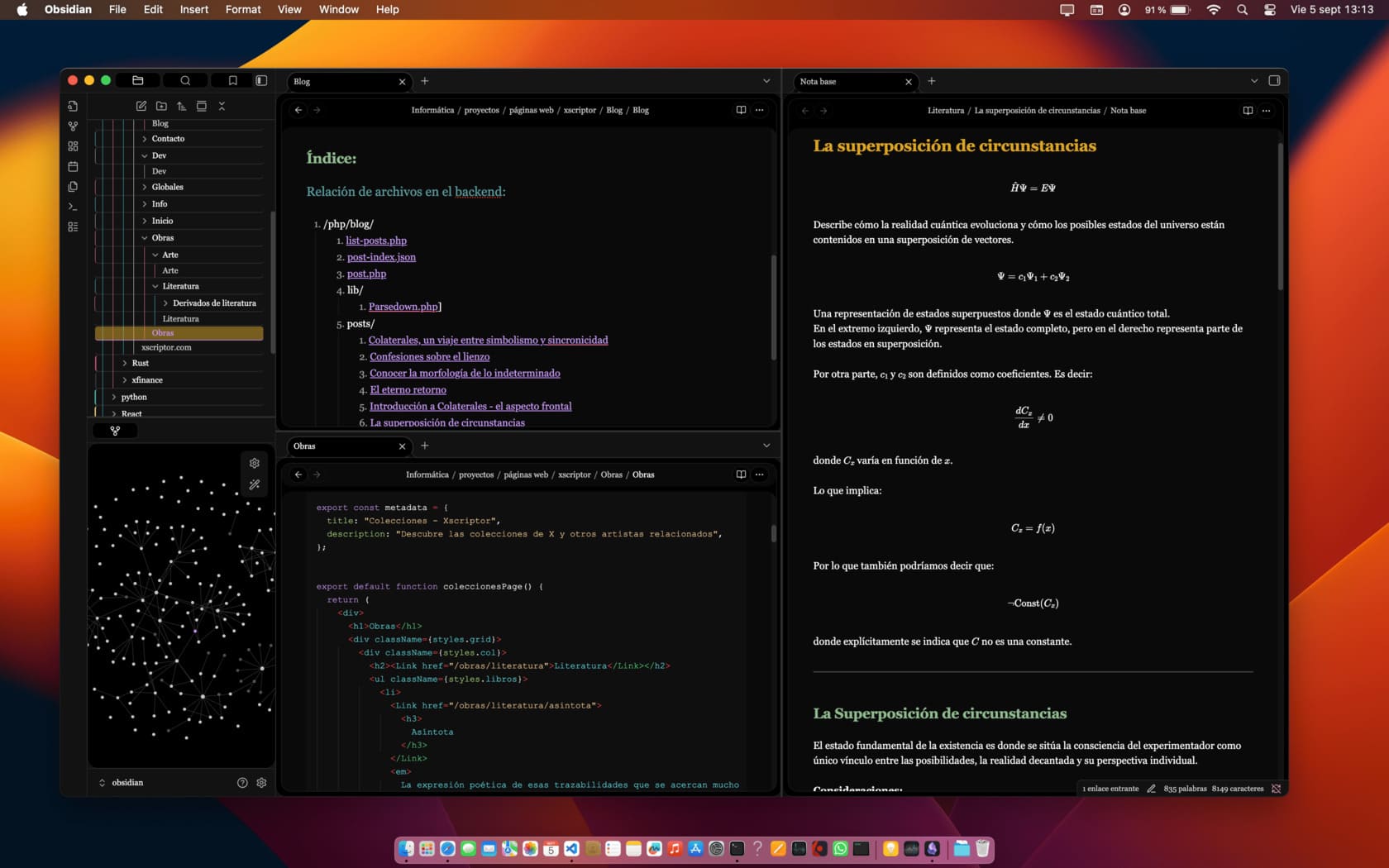The height and width of the screenshot is (868, 1389).
Task: Expand the Rust folder
Action: pyautogui.click(x=125, y=363)
